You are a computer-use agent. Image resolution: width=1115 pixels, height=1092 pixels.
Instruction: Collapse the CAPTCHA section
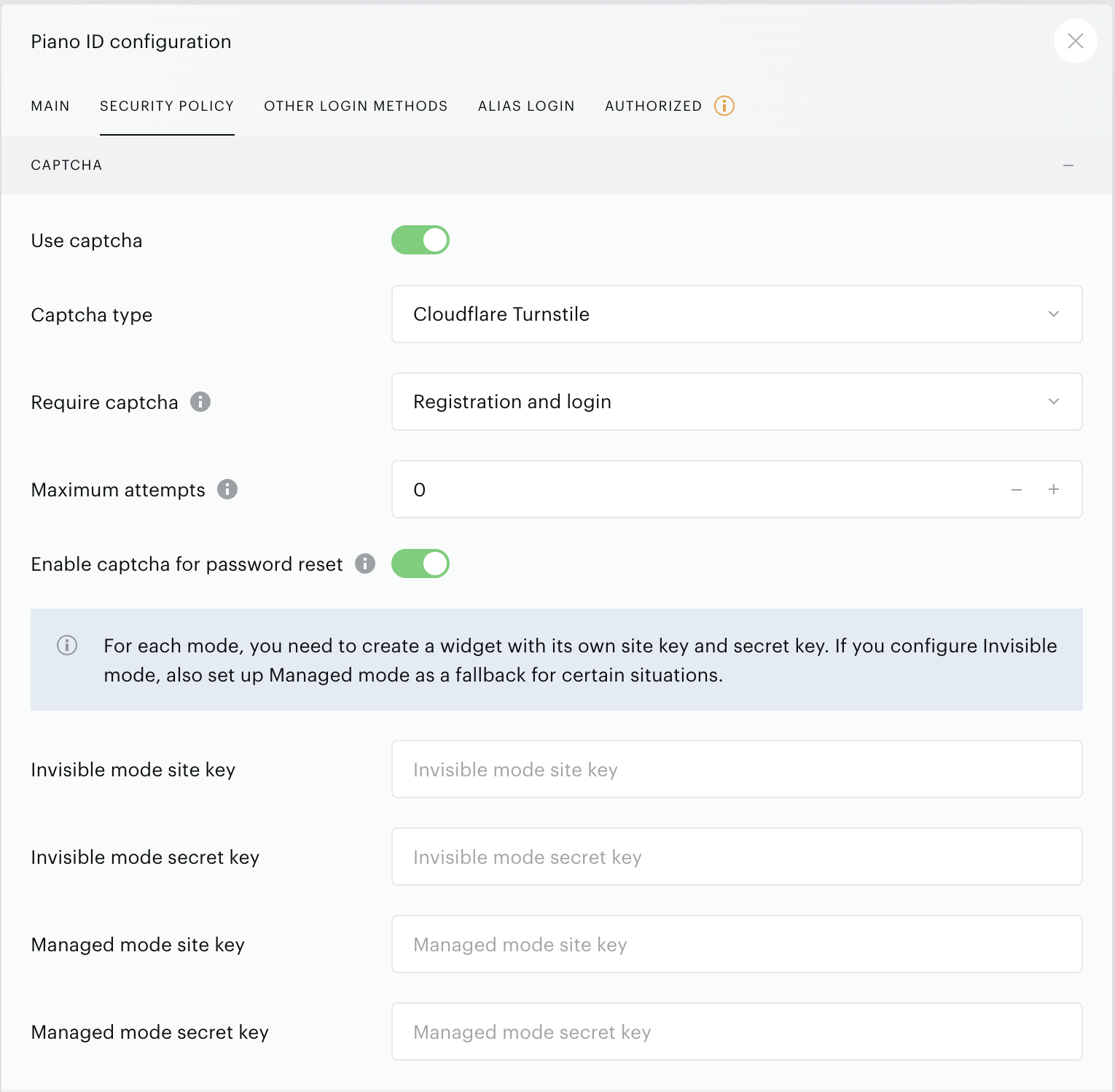point(1068,165)
